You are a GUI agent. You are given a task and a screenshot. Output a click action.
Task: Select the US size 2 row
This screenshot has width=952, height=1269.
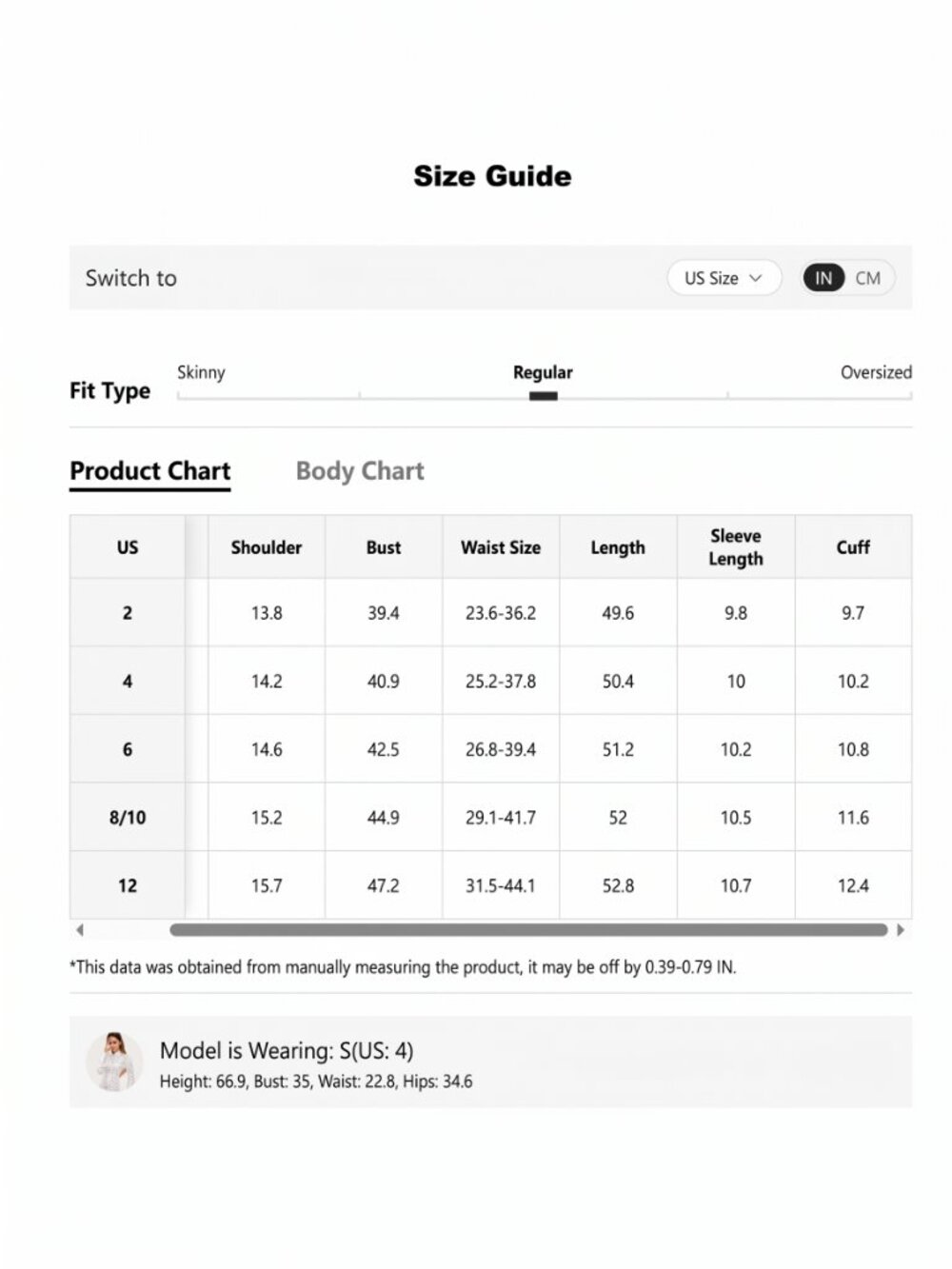pyautogui.click(x=490, y=613)
